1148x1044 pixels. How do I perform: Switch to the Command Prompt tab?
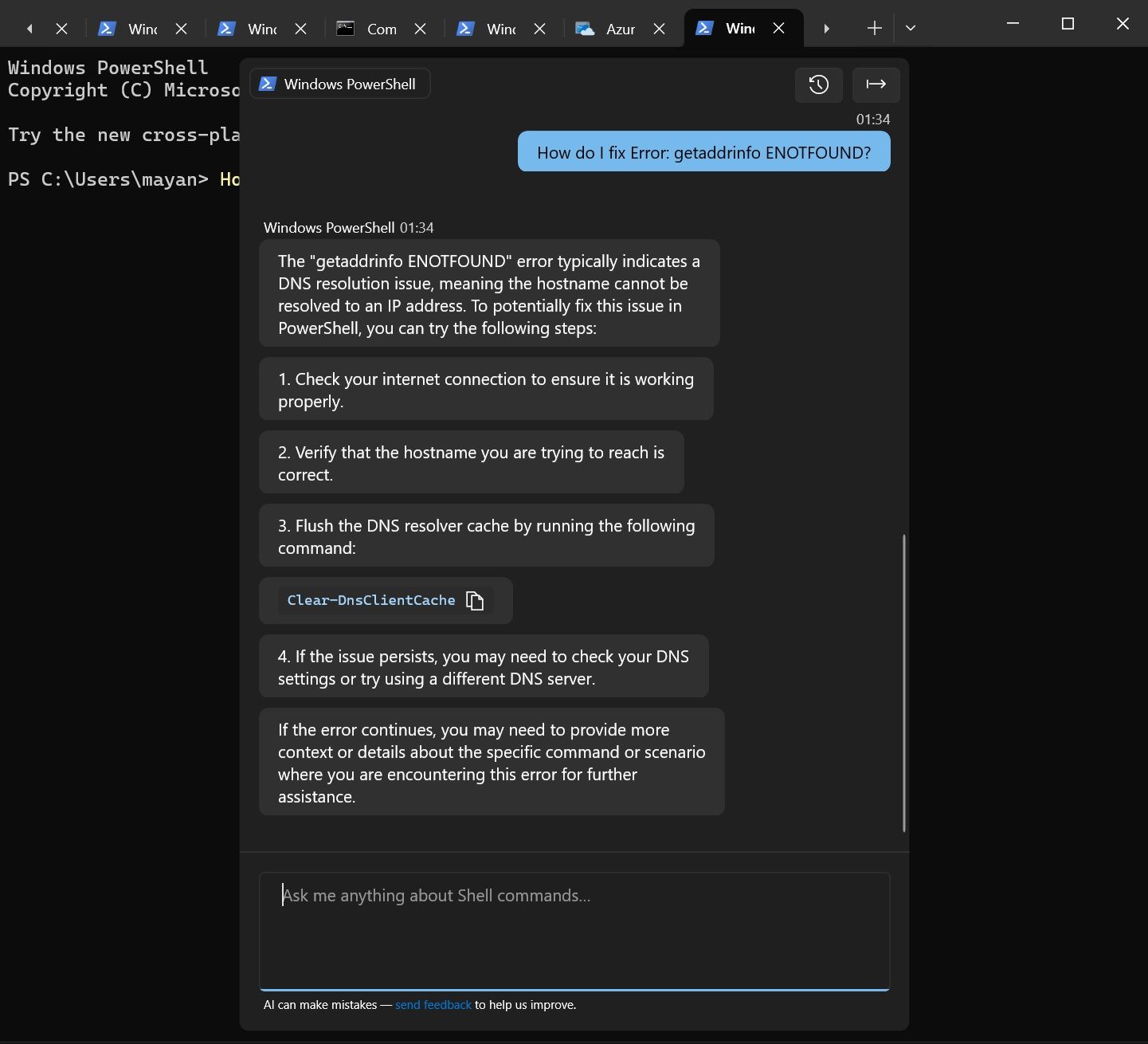coord(380,29)
